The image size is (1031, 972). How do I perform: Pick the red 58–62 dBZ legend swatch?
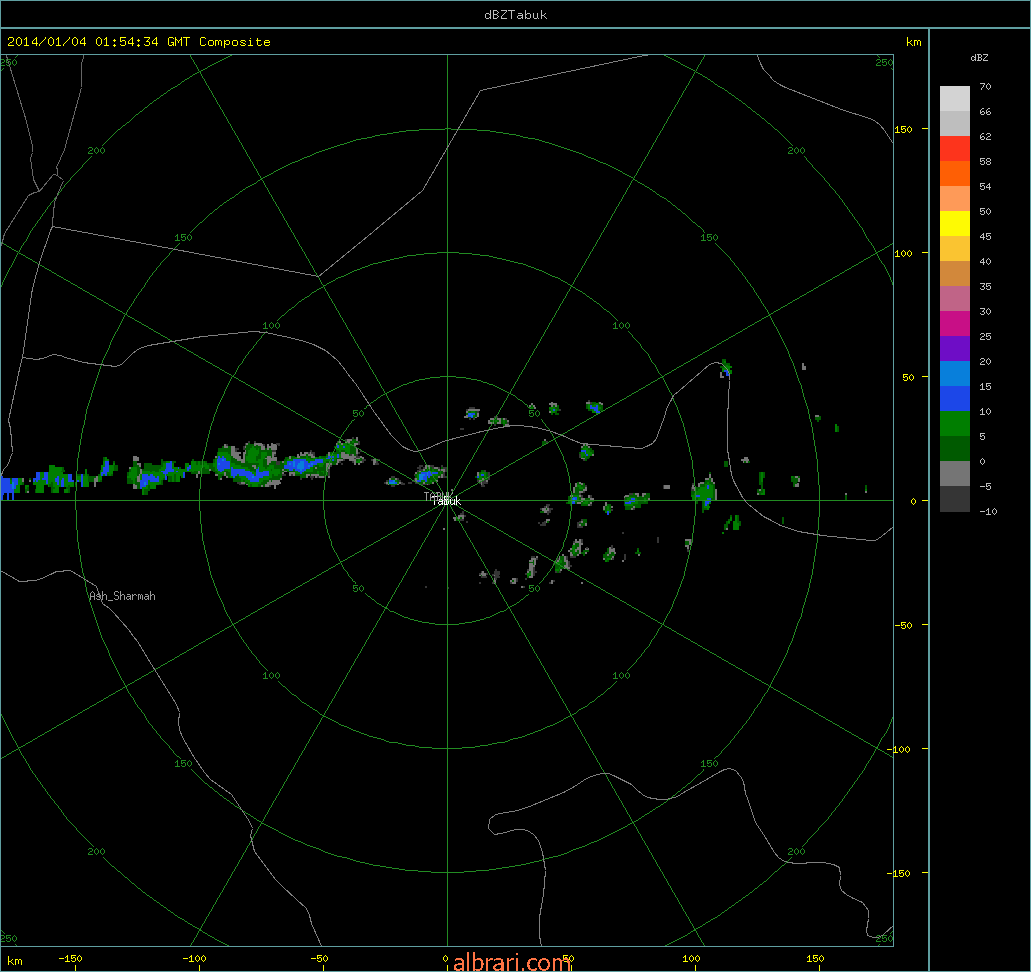click(x=954, y=149)
